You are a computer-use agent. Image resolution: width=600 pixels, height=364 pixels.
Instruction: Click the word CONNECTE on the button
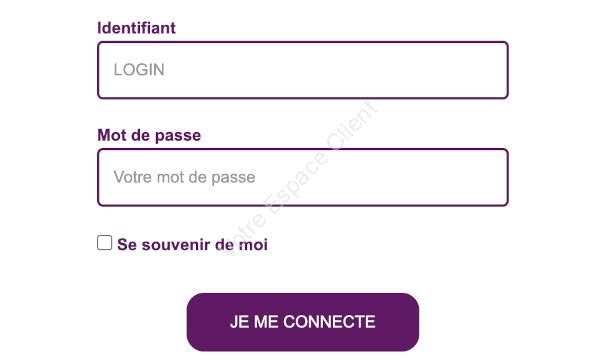coord(329,322)
